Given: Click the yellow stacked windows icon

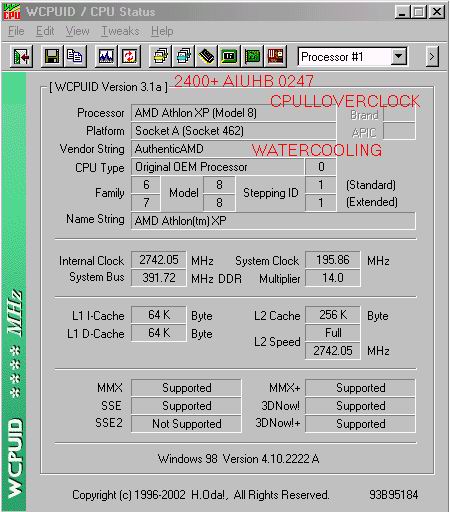Looking at the screenshot, I should pyautogui.click(x=160, y=57).
